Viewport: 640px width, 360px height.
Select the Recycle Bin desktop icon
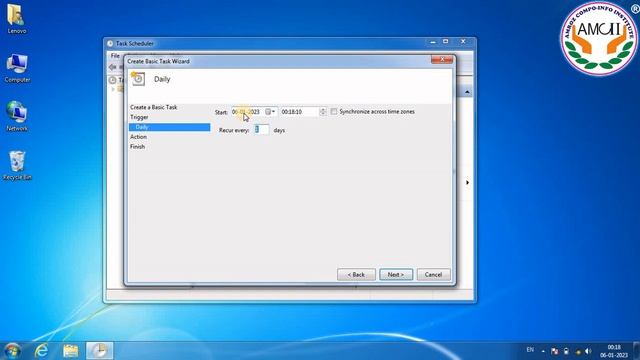(x=17, y=165)
